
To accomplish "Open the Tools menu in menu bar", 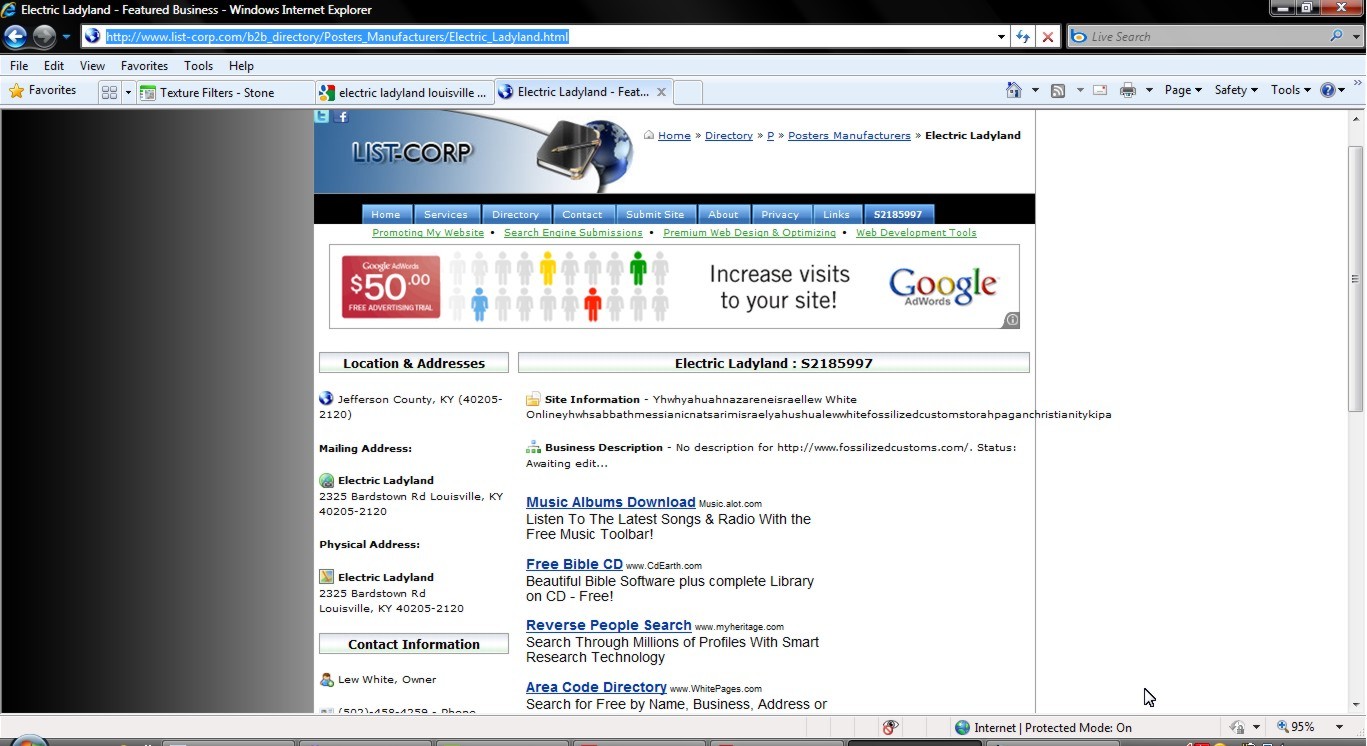I will [x=198, y=66].
